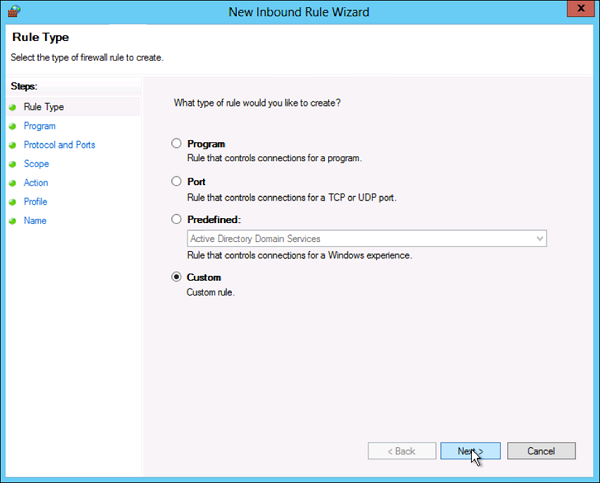Pick the Custom rule radio button
Screen dimensions: 600x483
(x=177, y=277)
